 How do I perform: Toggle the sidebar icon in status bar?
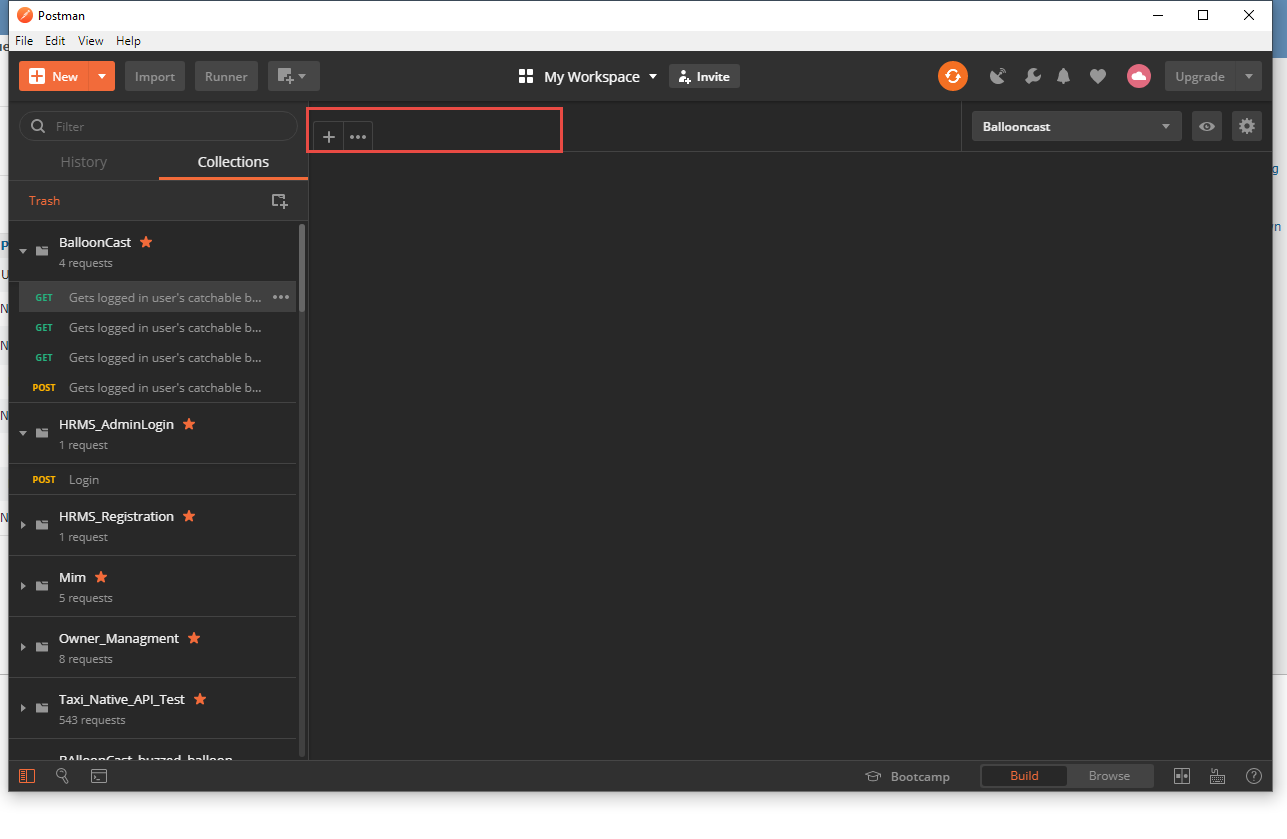pos(27,776)
